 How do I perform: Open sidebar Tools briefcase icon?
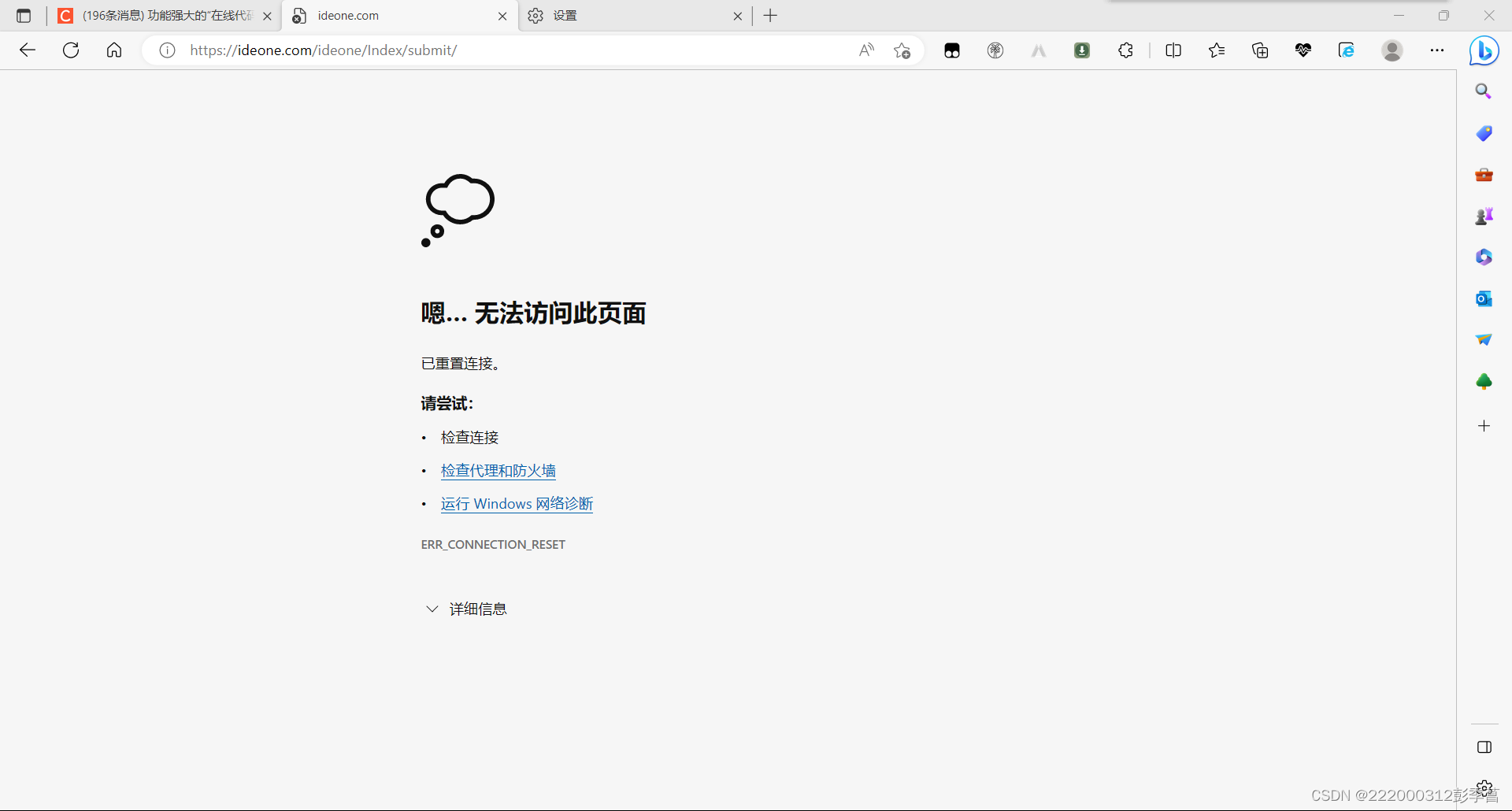1484,175
